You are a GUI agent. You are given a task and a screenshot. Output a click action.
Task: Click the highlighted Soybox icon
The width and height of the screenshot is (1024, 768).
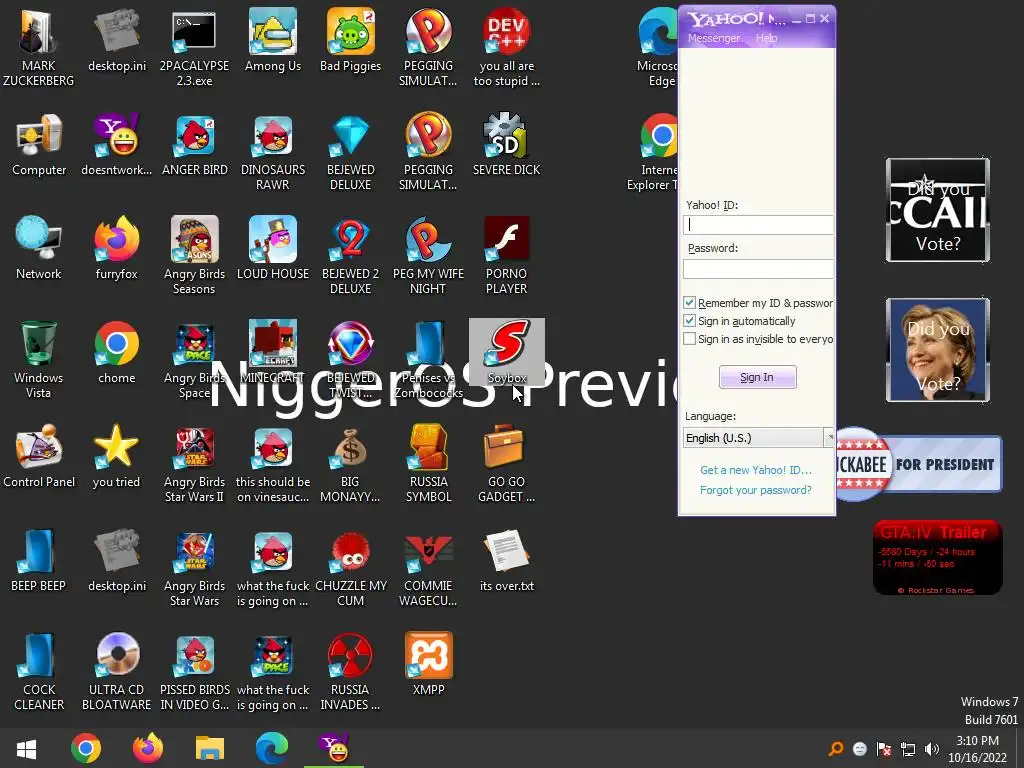[x=507, y=353]
